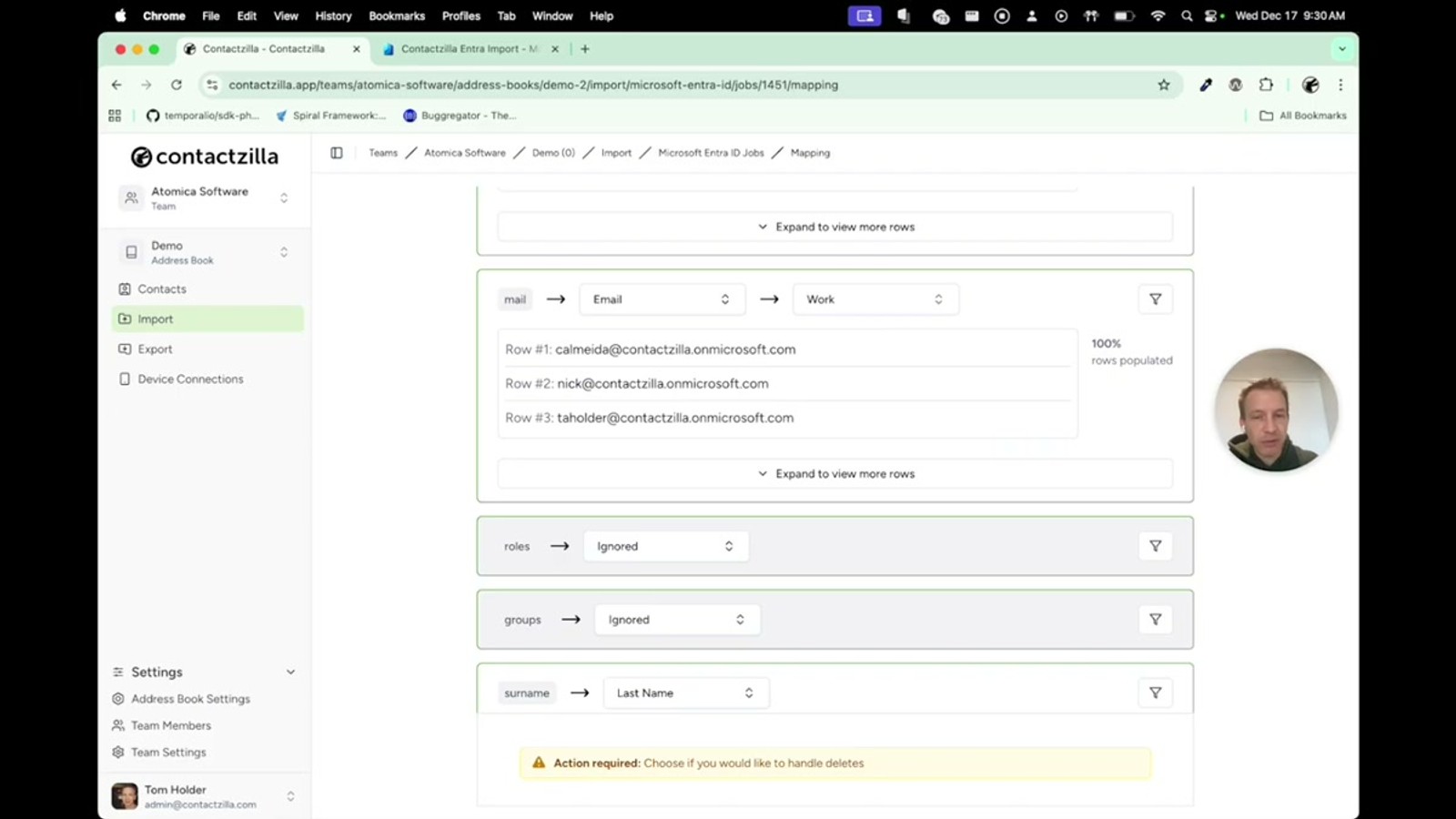Click Row #3 taholder email text

(x=675, y=419)
